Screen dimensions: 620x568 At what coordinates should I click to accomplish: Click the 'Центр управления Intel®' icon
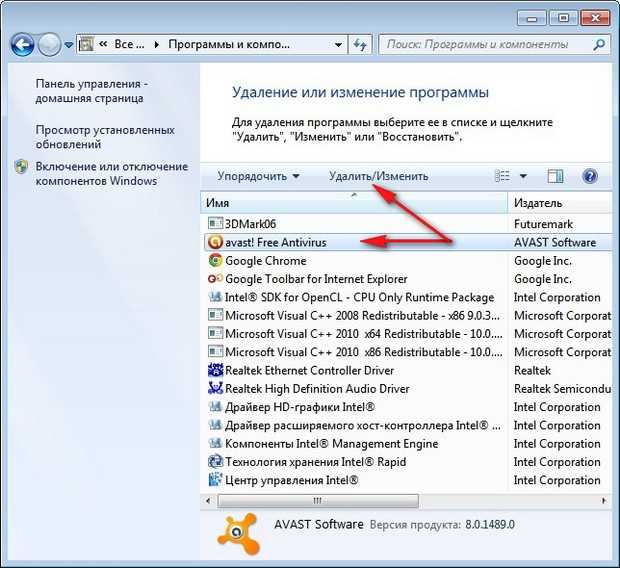(x=215, y=479)
